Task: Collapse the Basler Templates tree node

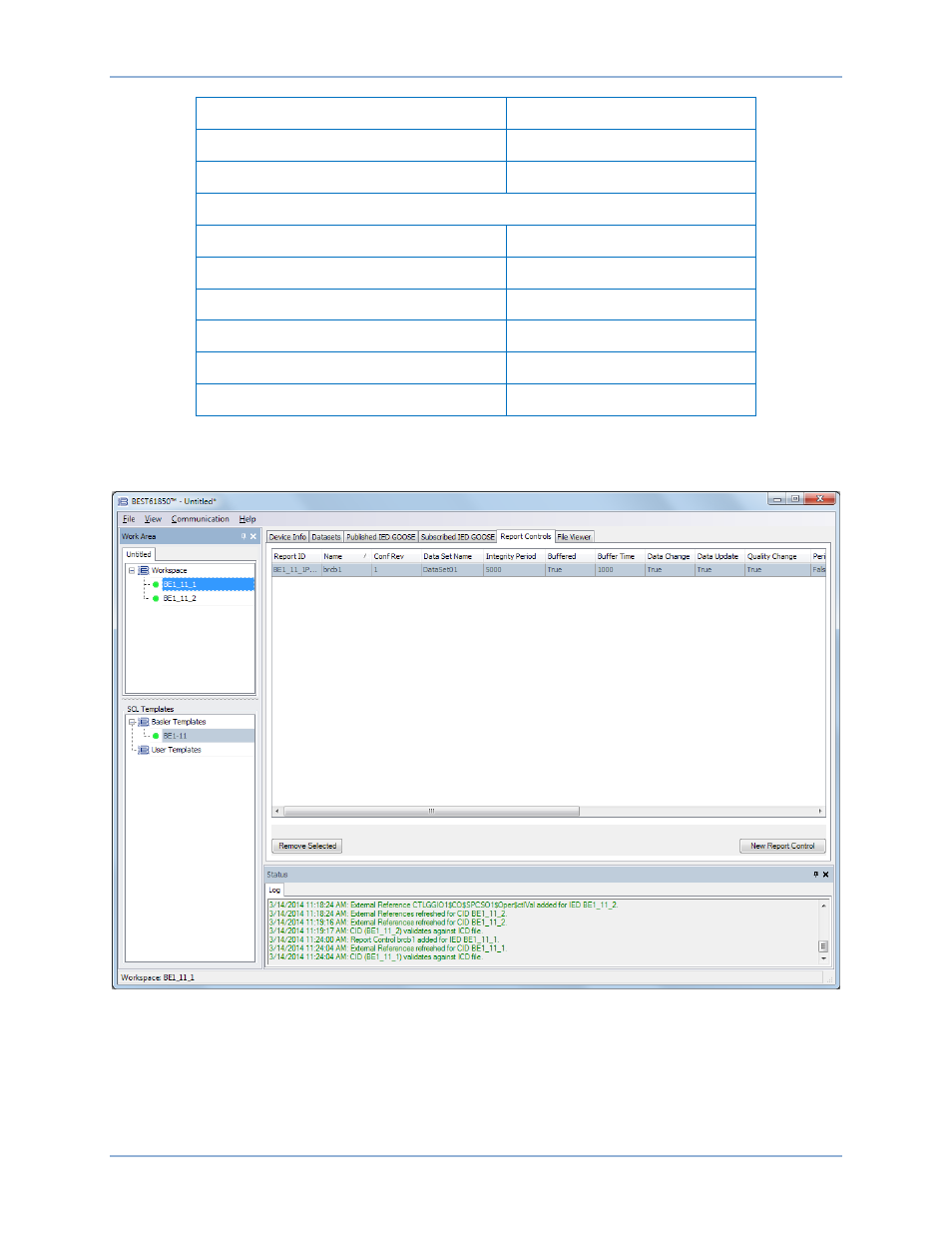Action: (x=132, y=722)
